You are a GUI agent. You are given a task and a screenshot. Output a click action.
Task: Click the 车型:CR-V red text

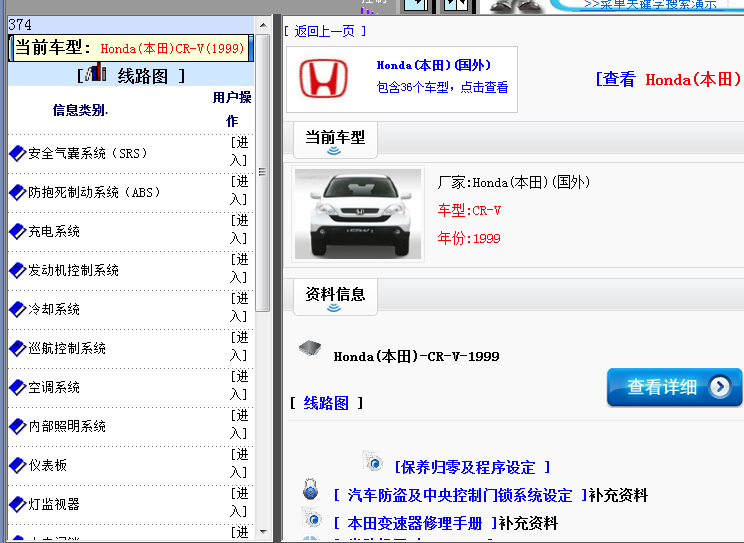(x=469, y=210)
